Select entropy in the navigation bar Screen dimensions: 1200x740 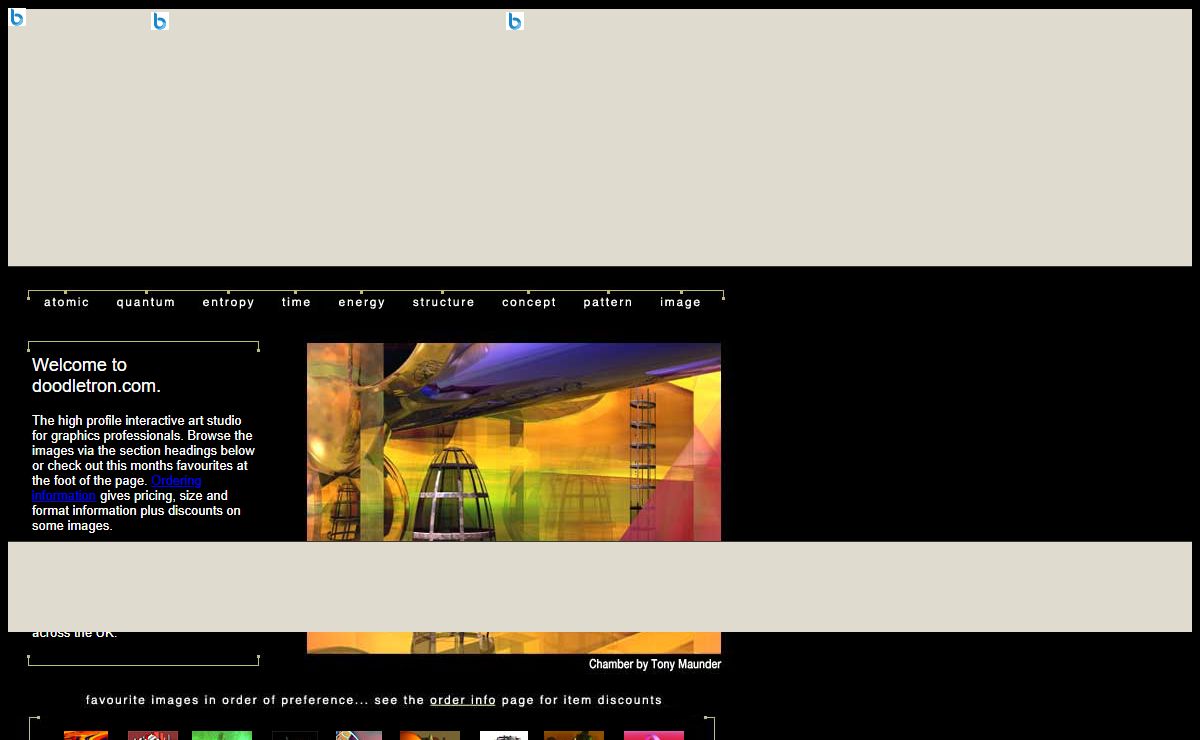(x=228, y=302)
